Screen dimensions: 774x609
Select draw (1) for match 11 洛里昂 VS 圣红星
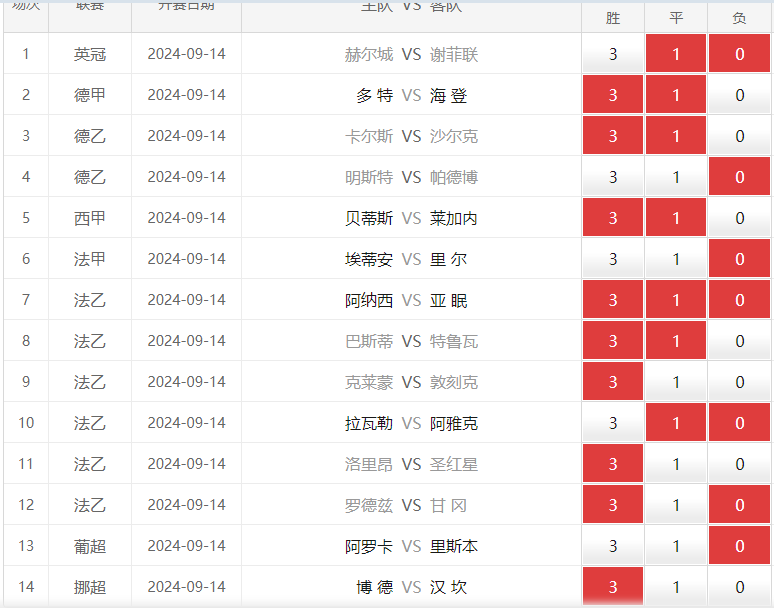click(x=676, y=463)
